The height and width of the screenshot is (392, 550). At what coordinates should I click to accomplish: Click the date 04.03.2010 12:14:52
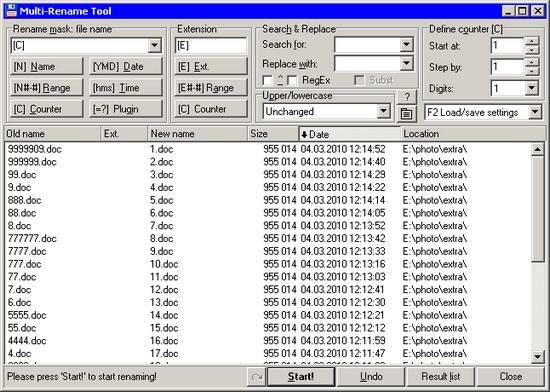click(343, 149)
